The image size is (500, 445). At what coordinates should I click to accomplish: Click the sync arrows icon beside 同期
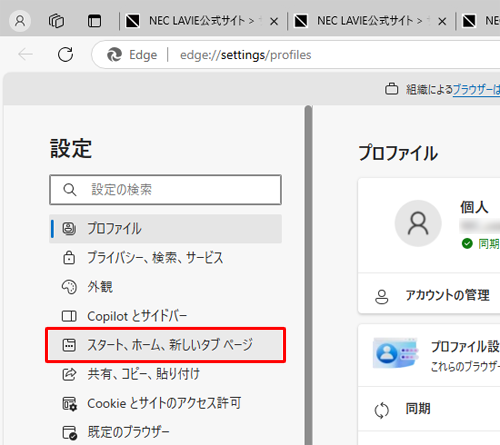[x=382, y=410]
